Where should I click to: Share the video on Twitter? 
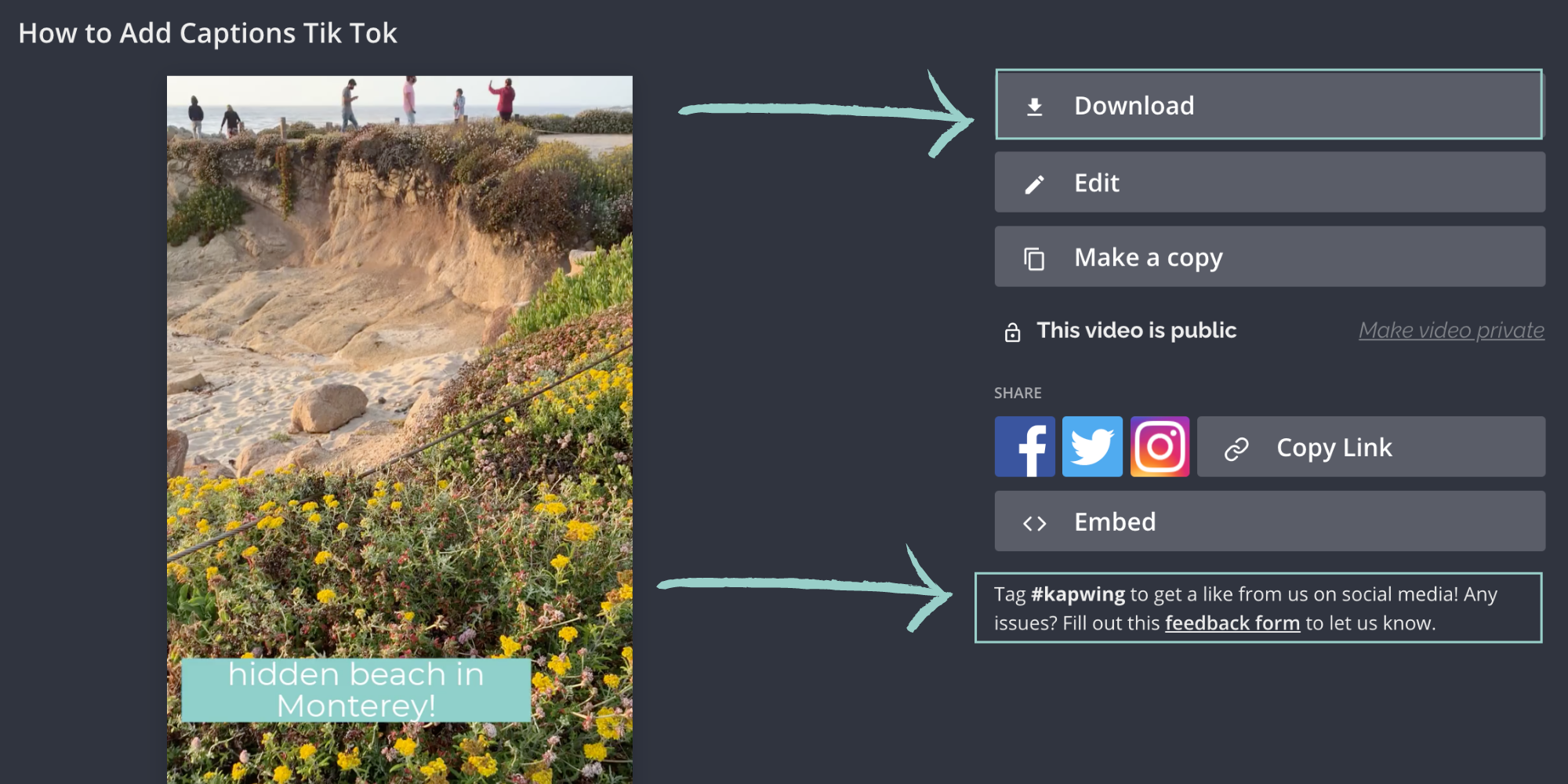pyautogui.click(x=1092, y=447)
